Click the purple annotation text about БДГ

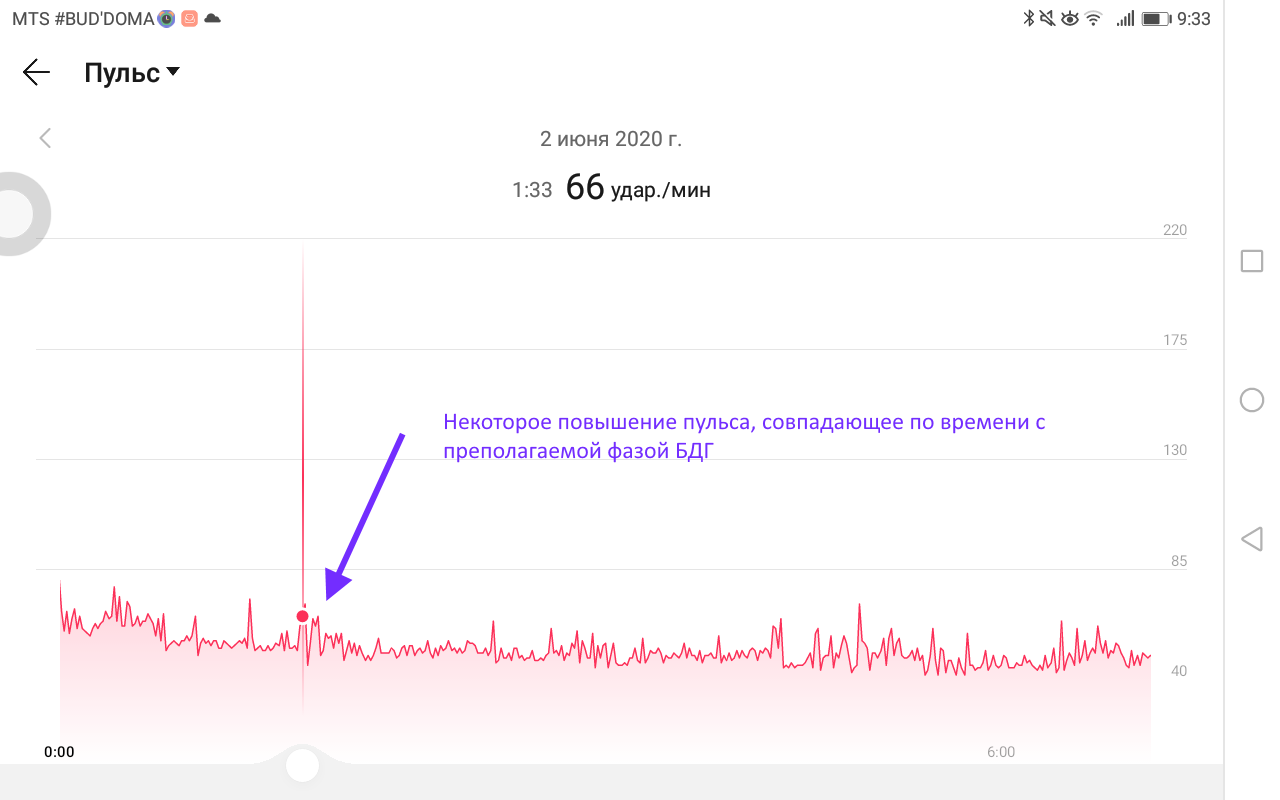(x=744, y=437)
